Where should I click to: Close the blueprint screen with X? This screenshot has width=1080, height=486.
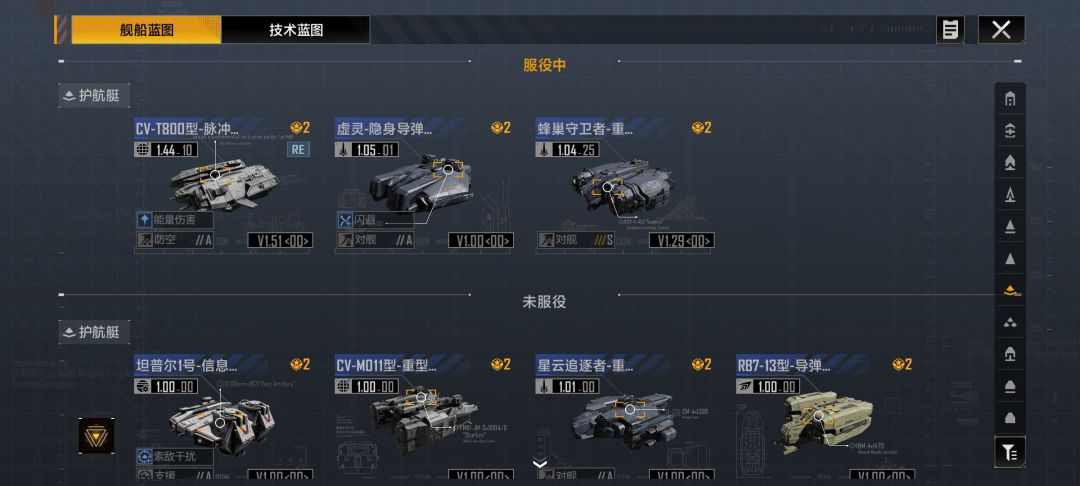pos(1001,30)
